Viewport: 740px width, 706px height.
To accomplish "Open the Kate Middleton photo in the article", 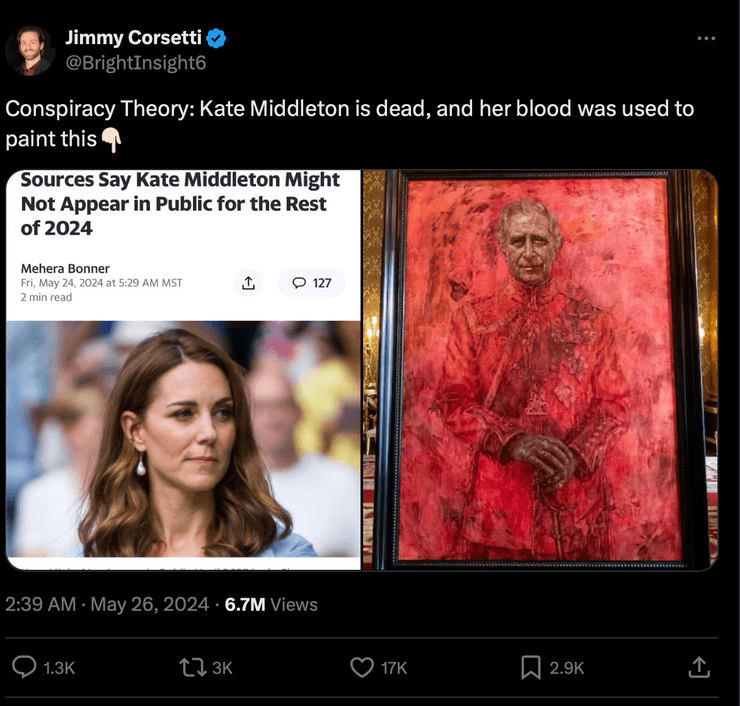I will (x=183, y=438).
